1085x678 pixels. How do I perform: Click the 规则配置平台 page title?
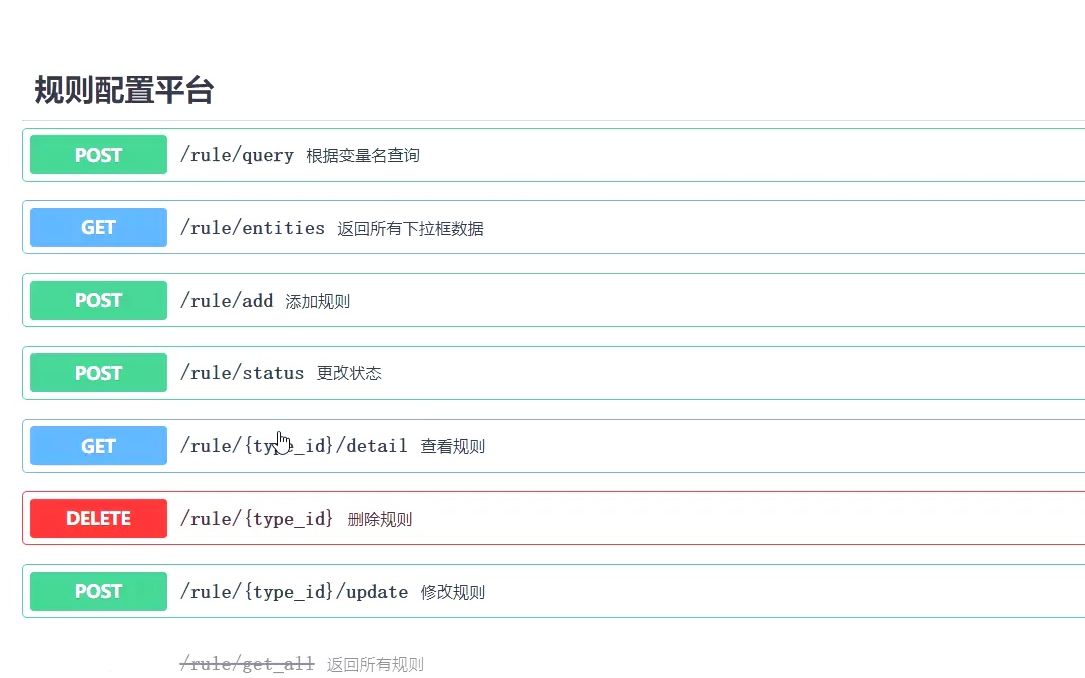coord(125,90)
